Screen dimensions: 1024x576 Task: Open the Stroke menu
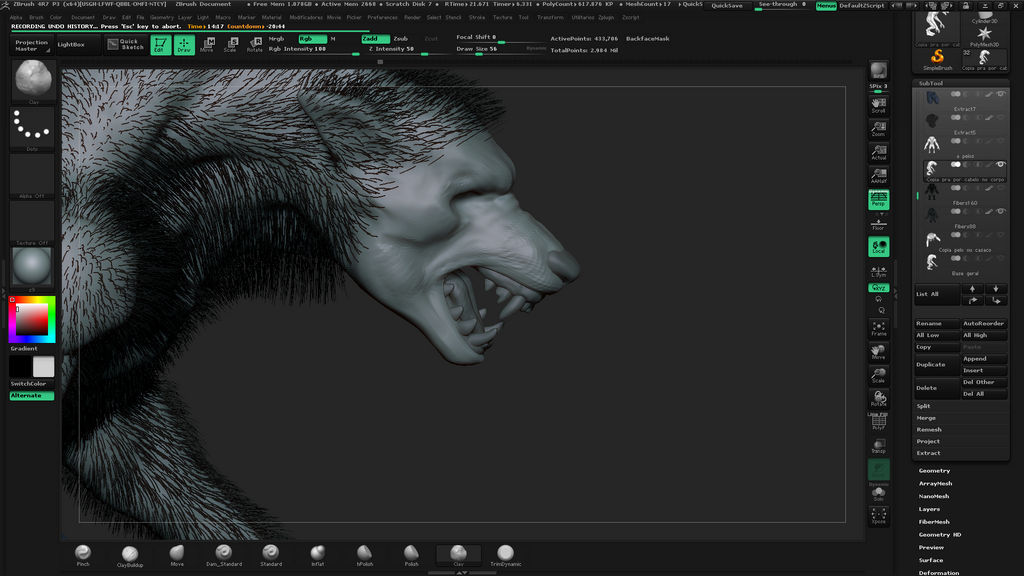coord(477,17)
